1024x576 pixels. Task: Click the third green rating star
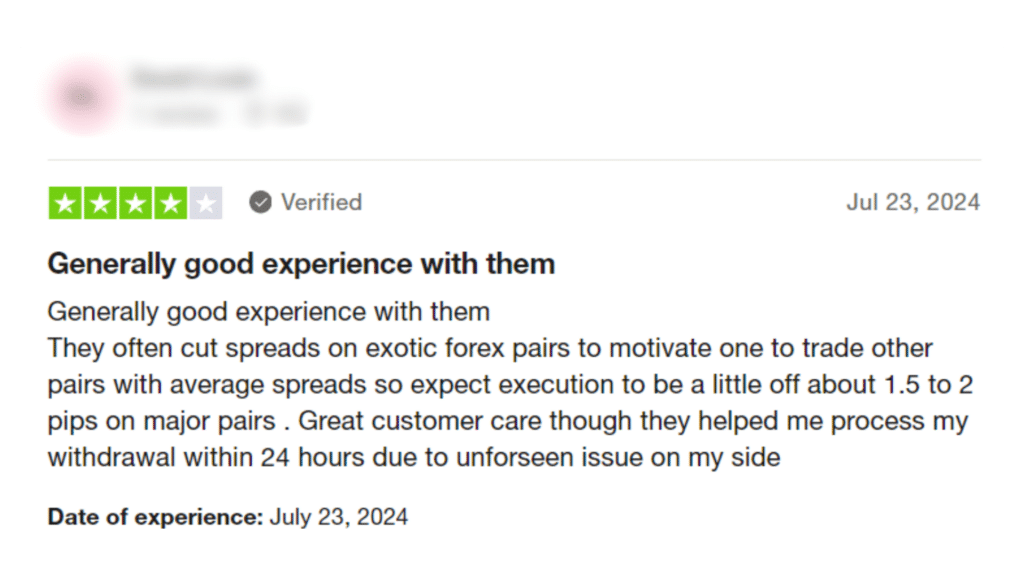coord(136,203)
